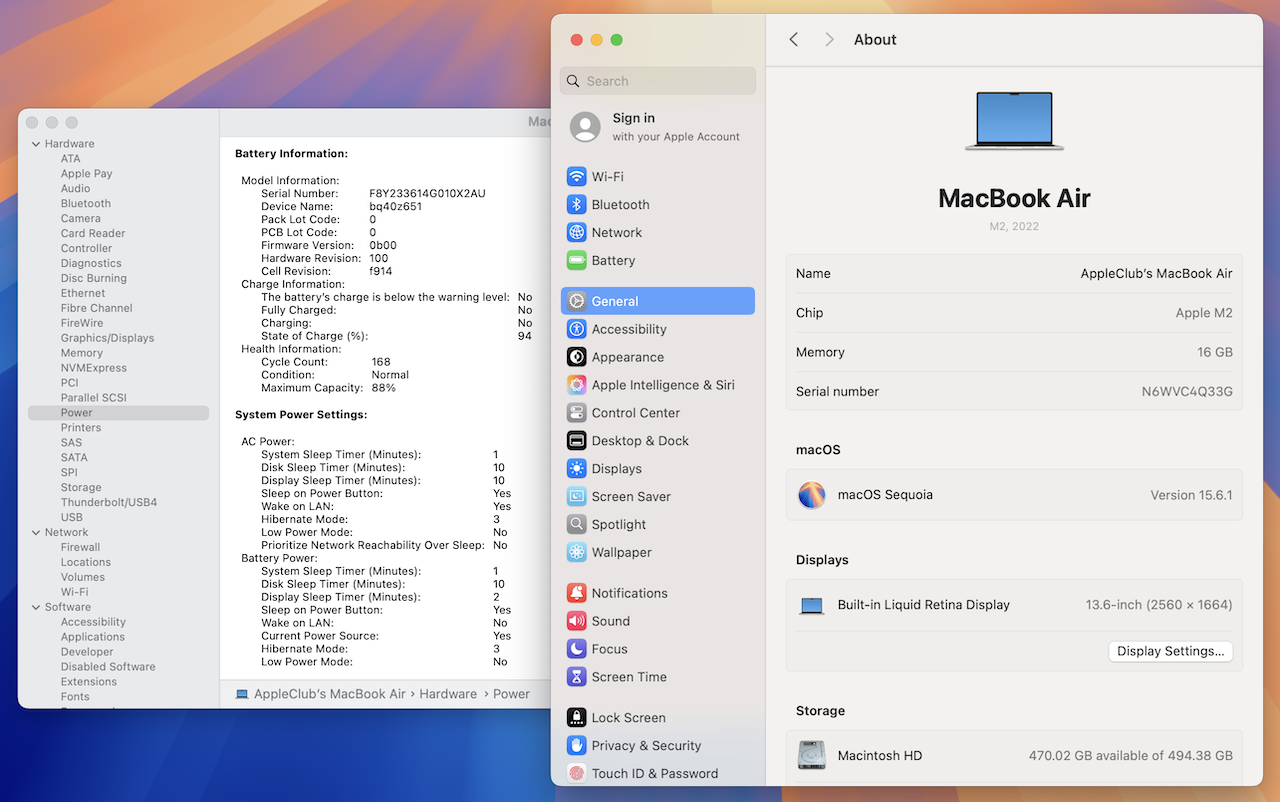Image resolution: width=1280 pixels, height=802 pixels.
Task: Select the Apple Intelligence & Siri icon
Action: point(576,385)
